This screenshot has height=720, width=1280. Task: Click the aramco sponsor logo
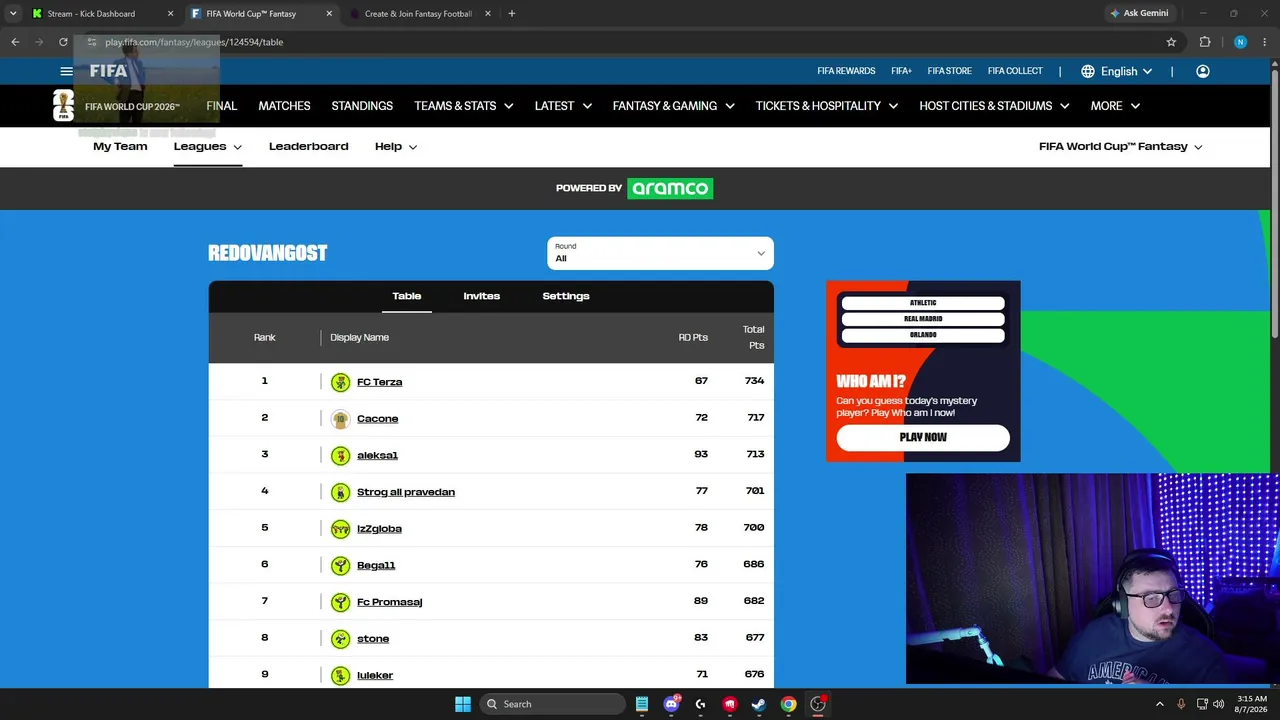670,188
